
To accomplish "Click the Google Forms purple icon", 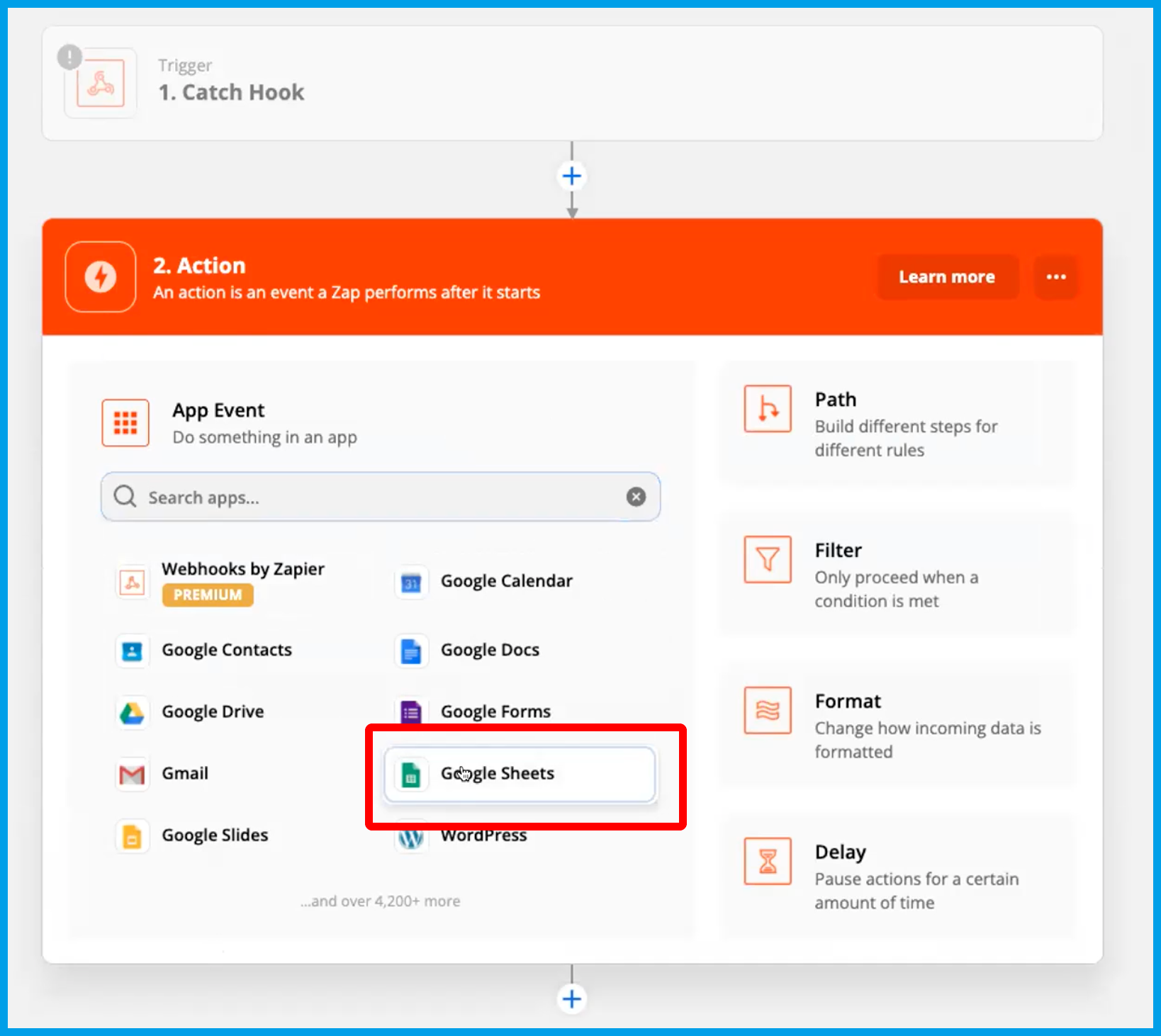I will point(411,711).
